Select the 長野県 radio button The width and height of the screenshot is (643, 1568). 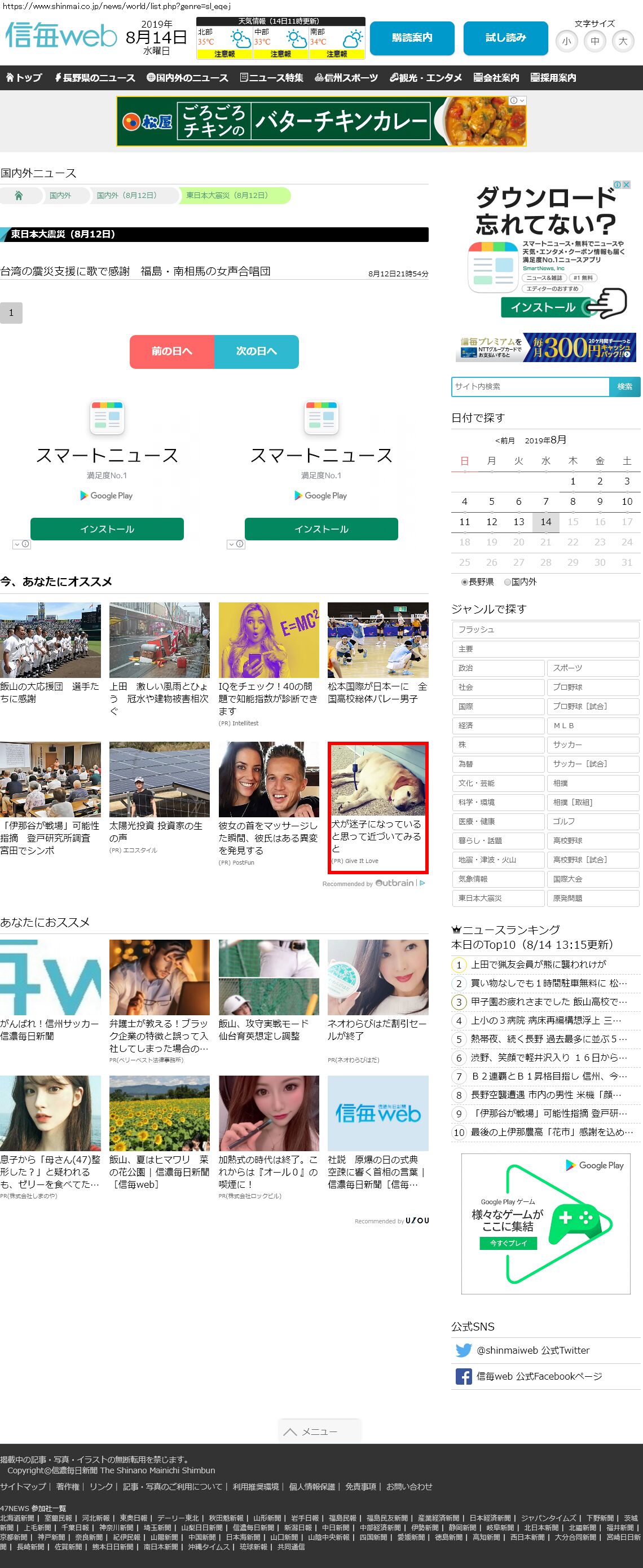click(465, 582)
